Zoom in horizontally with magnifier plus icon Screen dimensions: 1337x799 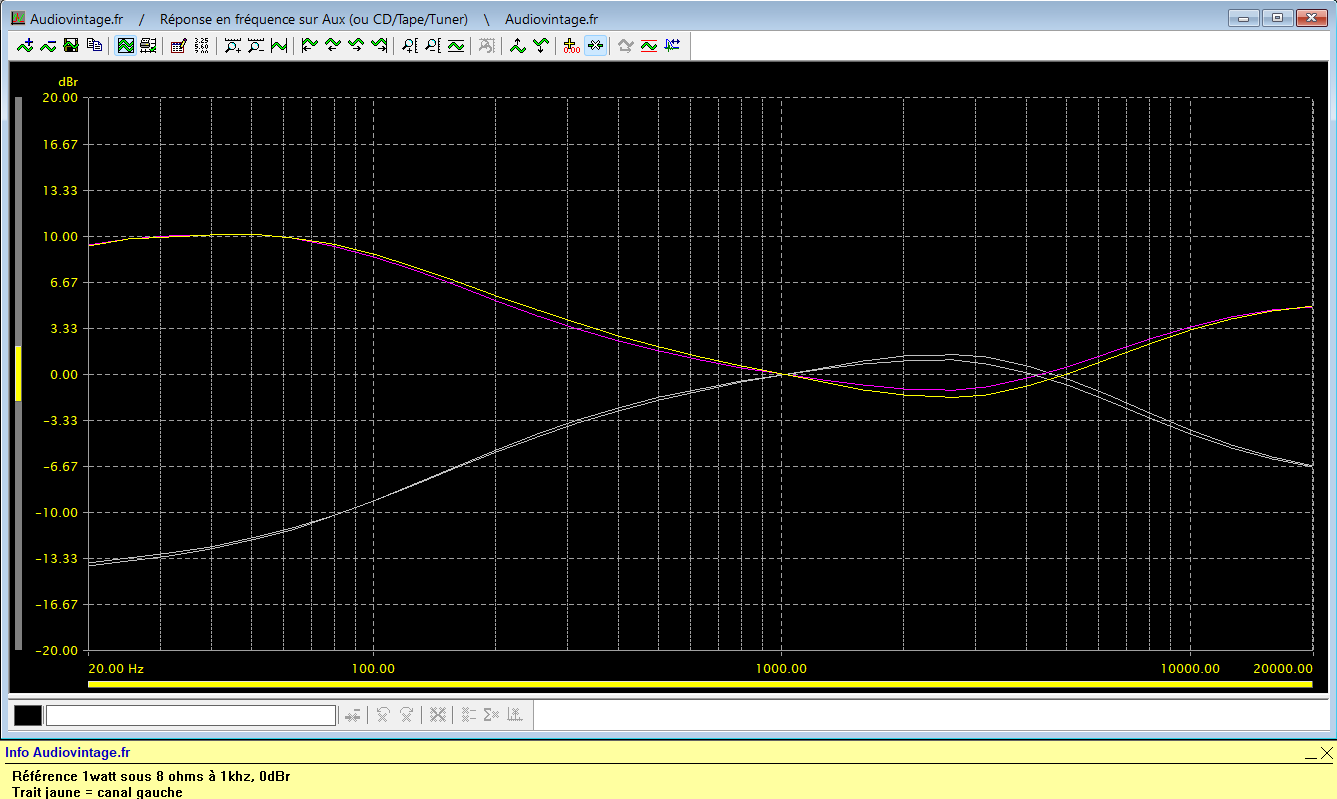coord(233,45)
